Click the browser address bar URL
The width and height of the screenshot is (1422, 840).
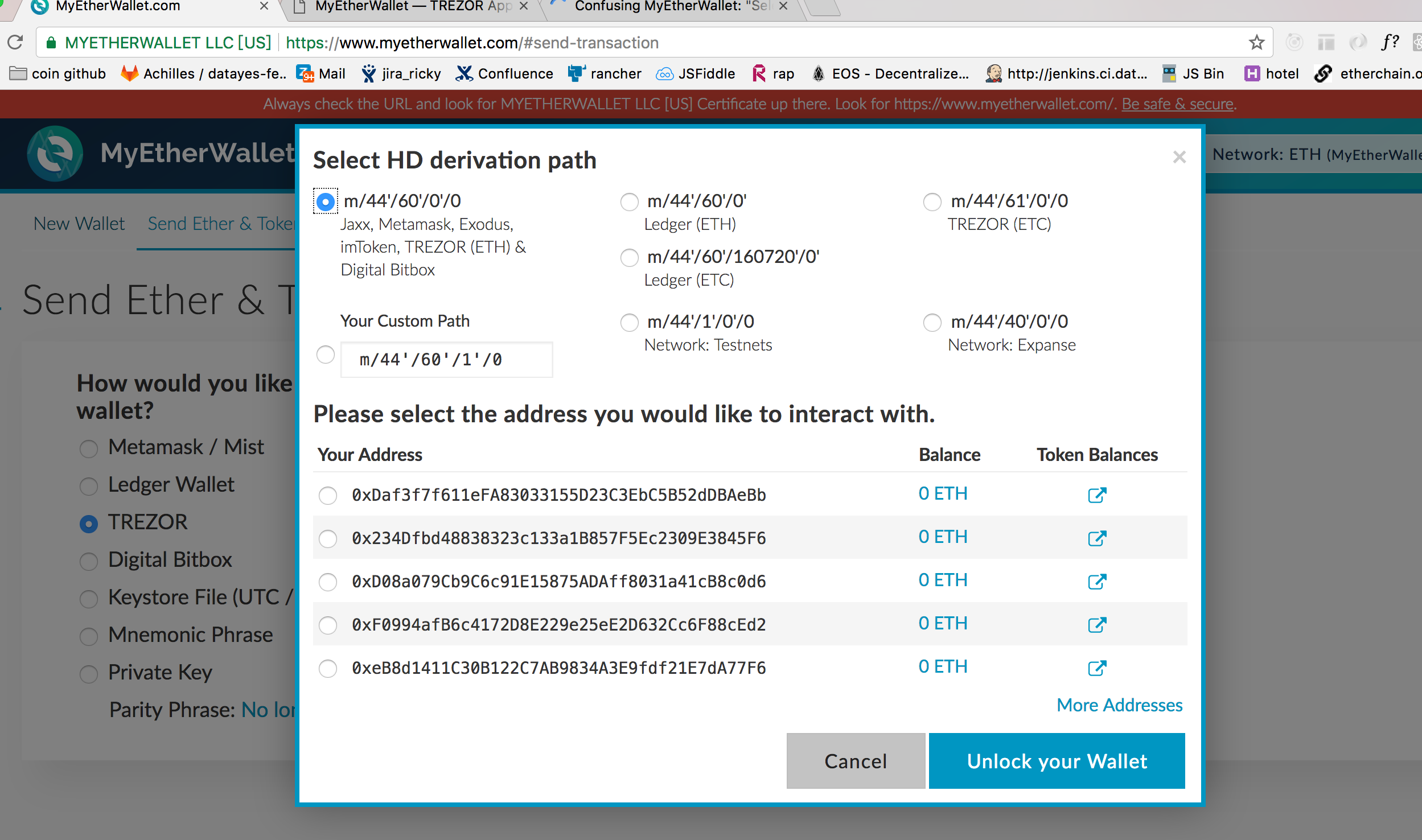(472, 43)
